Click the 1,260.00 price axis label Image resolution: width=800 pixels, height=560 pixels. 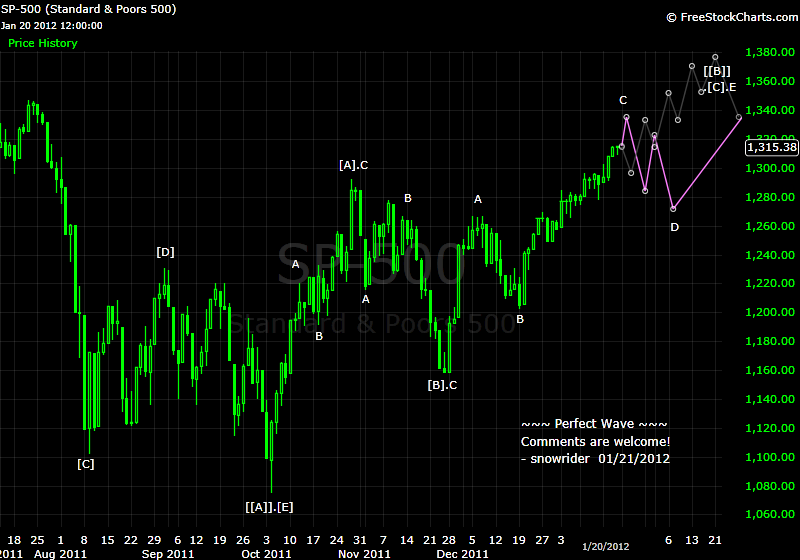click(x=770, y=226)
